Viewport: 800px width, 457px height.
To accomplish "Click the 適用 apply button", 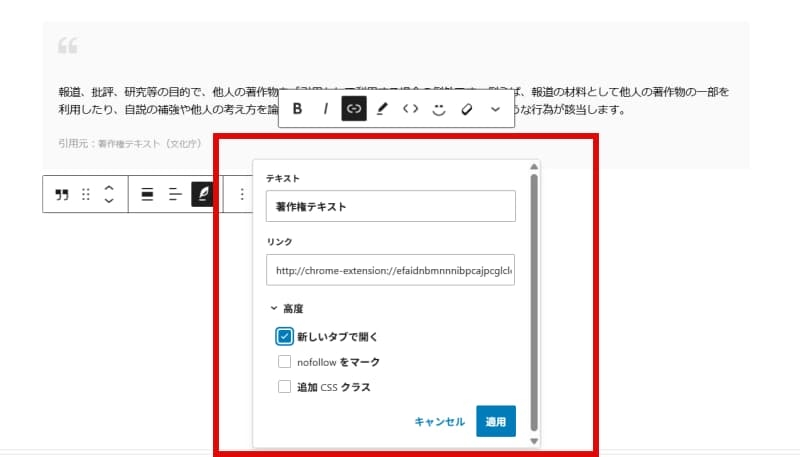I will (x=496, y=421).
